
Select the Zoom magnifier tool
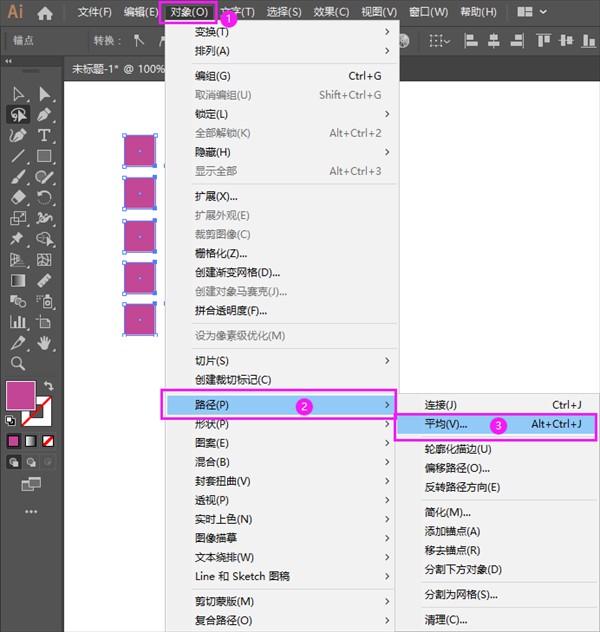click(18, 363)
